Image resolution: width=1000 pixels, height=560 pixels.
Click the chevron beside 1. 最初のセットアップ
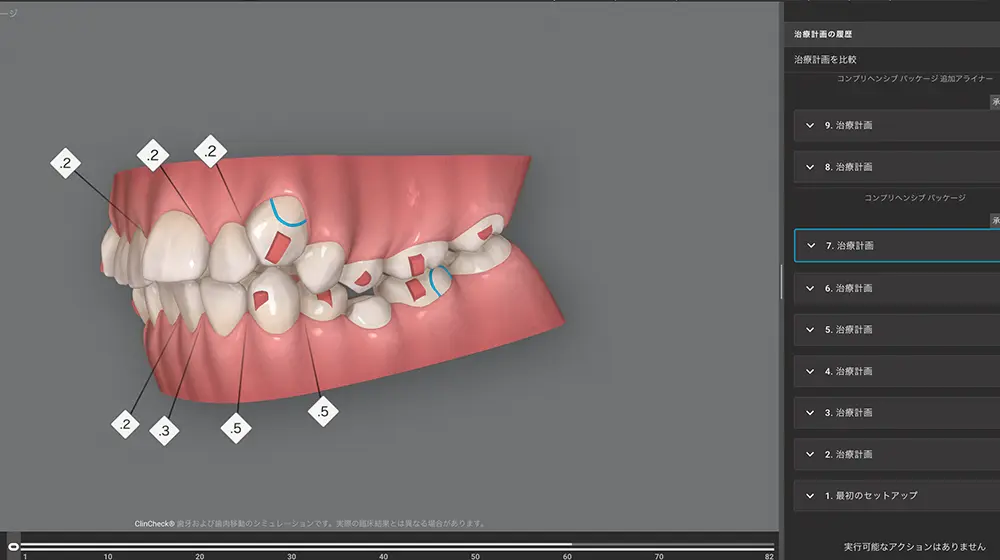point(810,495)
